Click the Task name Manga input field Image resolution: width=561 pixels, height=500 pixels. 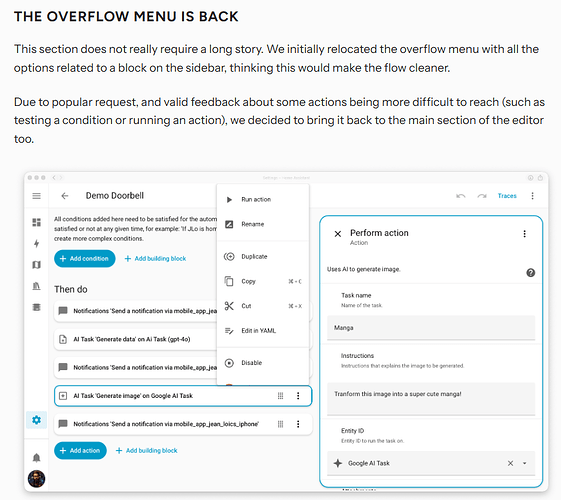[431, 328]
